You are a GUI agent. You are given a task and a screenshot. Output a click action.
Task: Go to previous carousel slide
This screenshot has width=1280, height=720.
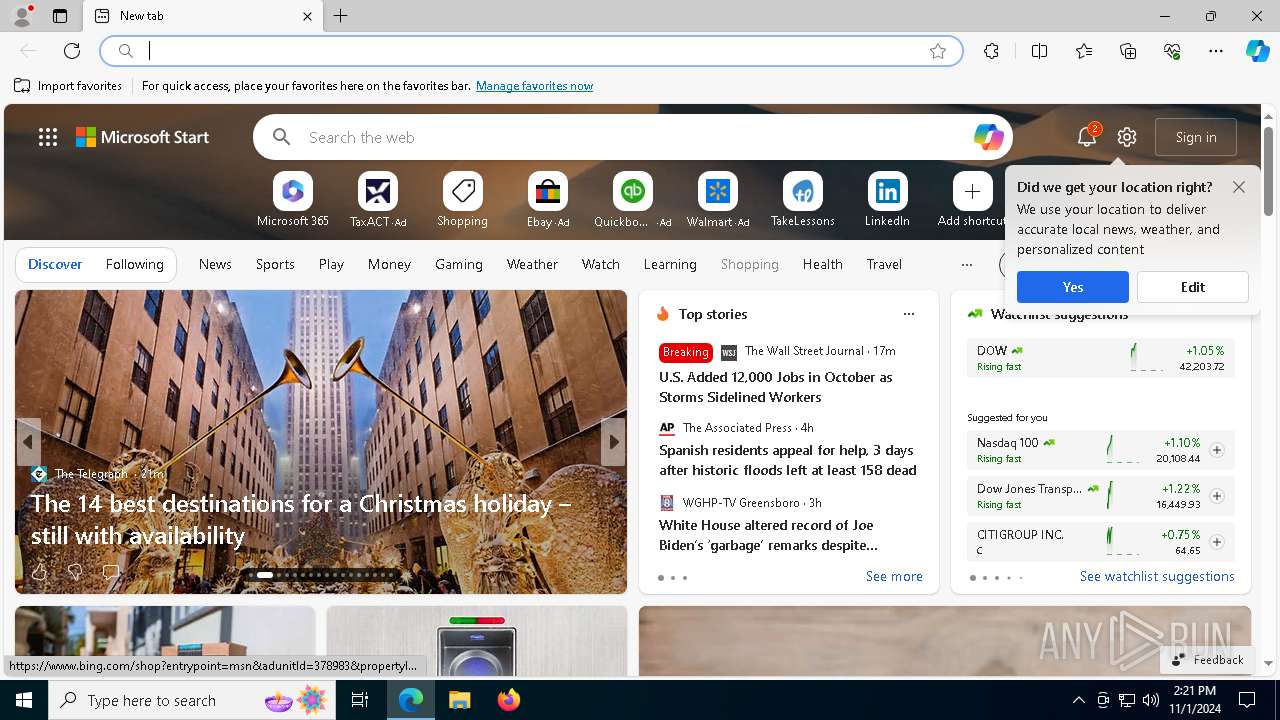click(28, 442)
